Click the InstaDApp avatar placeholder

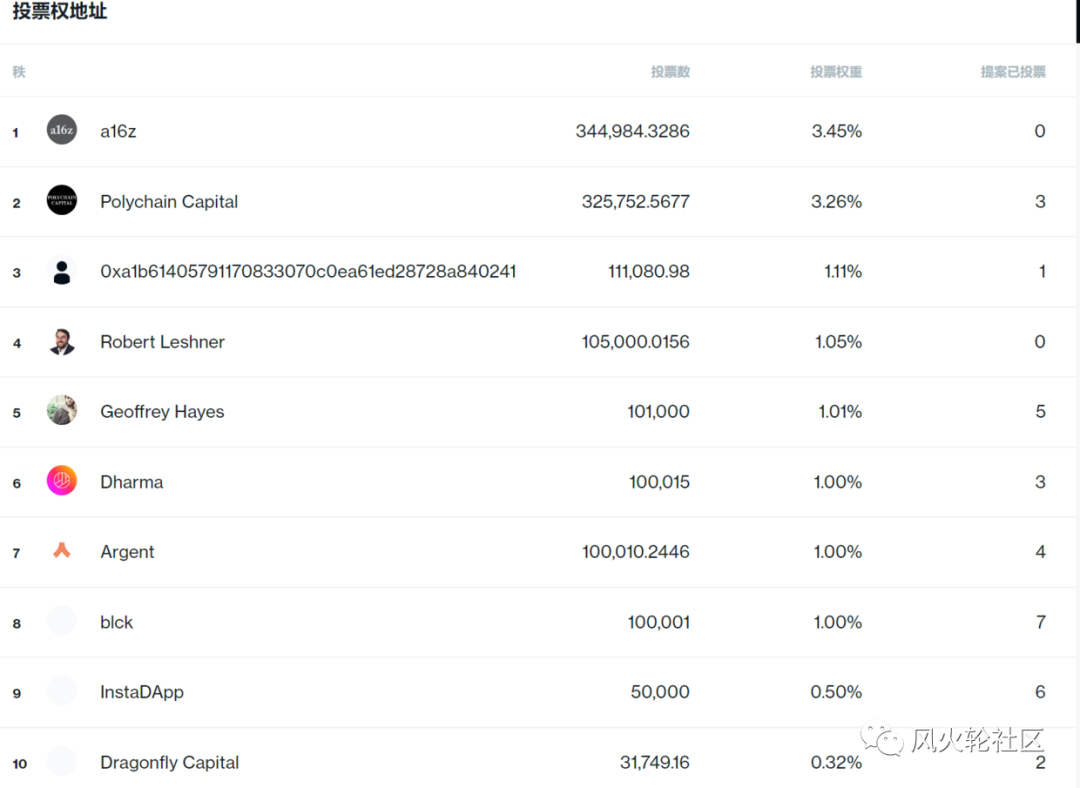point(61,690)
